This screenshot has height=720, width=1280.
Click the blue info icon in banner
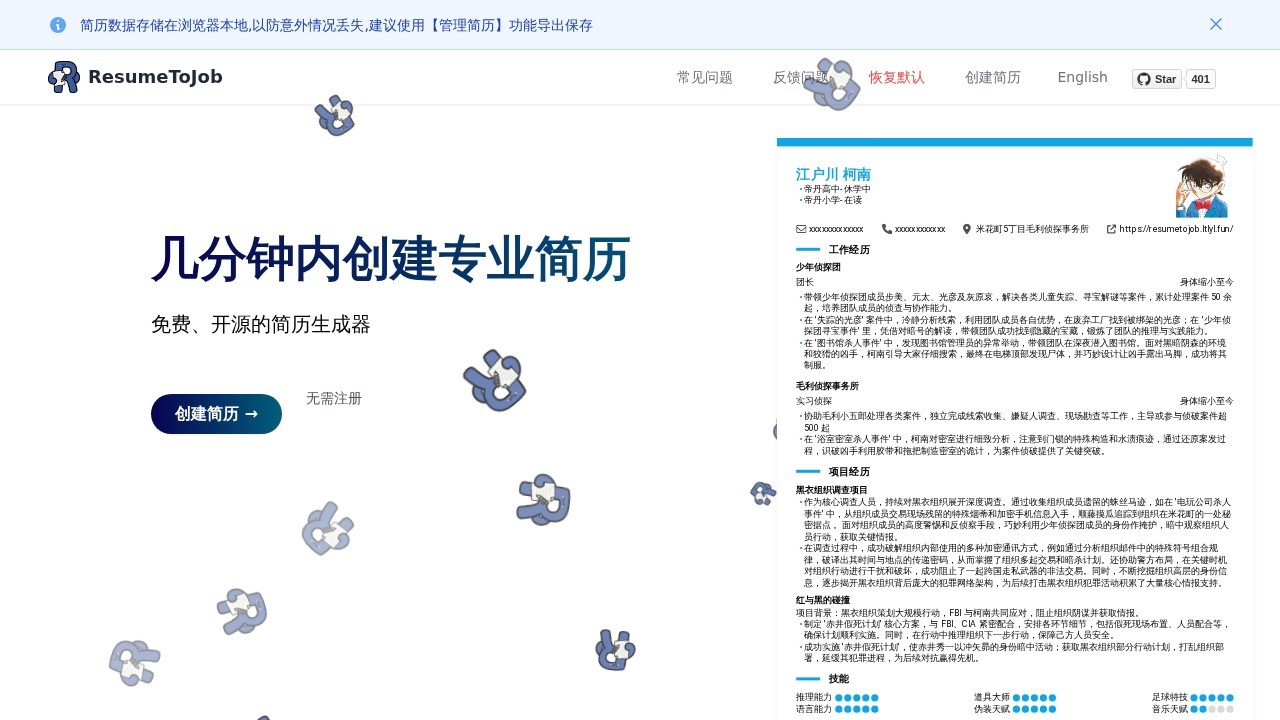[x=58, y=25]
